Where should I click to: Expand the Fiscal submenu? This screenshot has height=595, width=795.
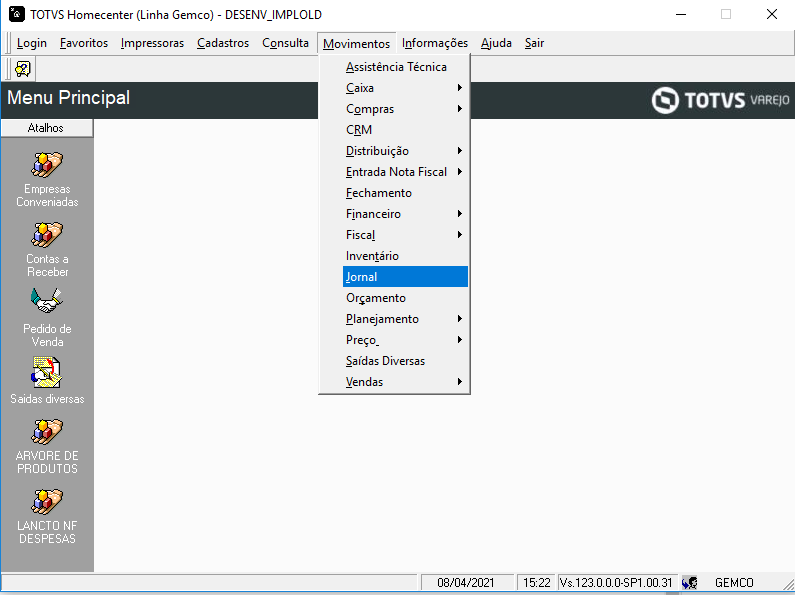point(405,235)
